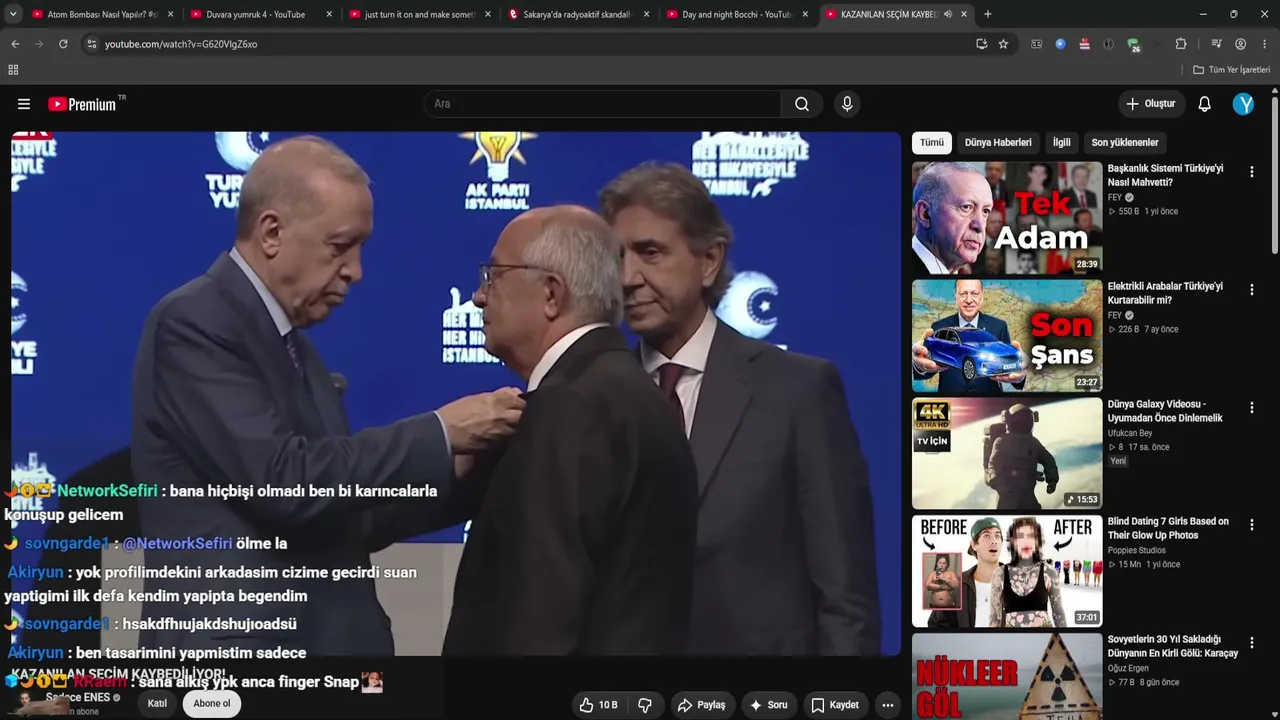Reload the current page
This screenshot has height=720, width=1280.
click(x=63, y=44)
